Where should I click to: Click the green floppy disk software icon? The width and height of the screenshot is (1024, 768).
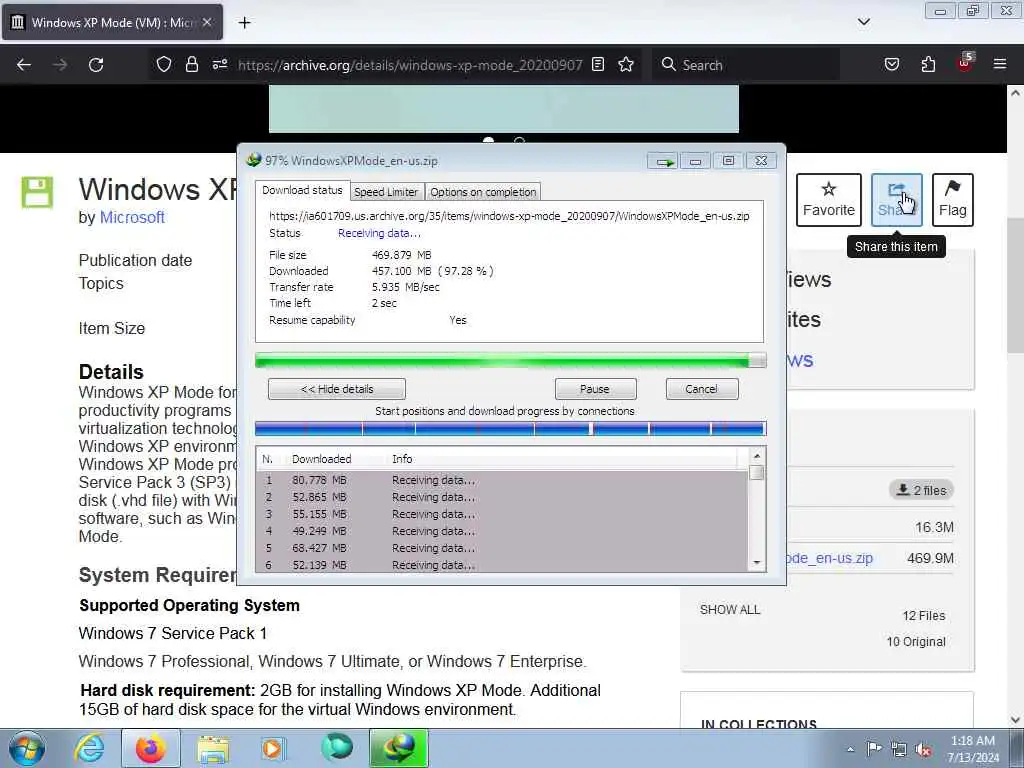[37, 192]
